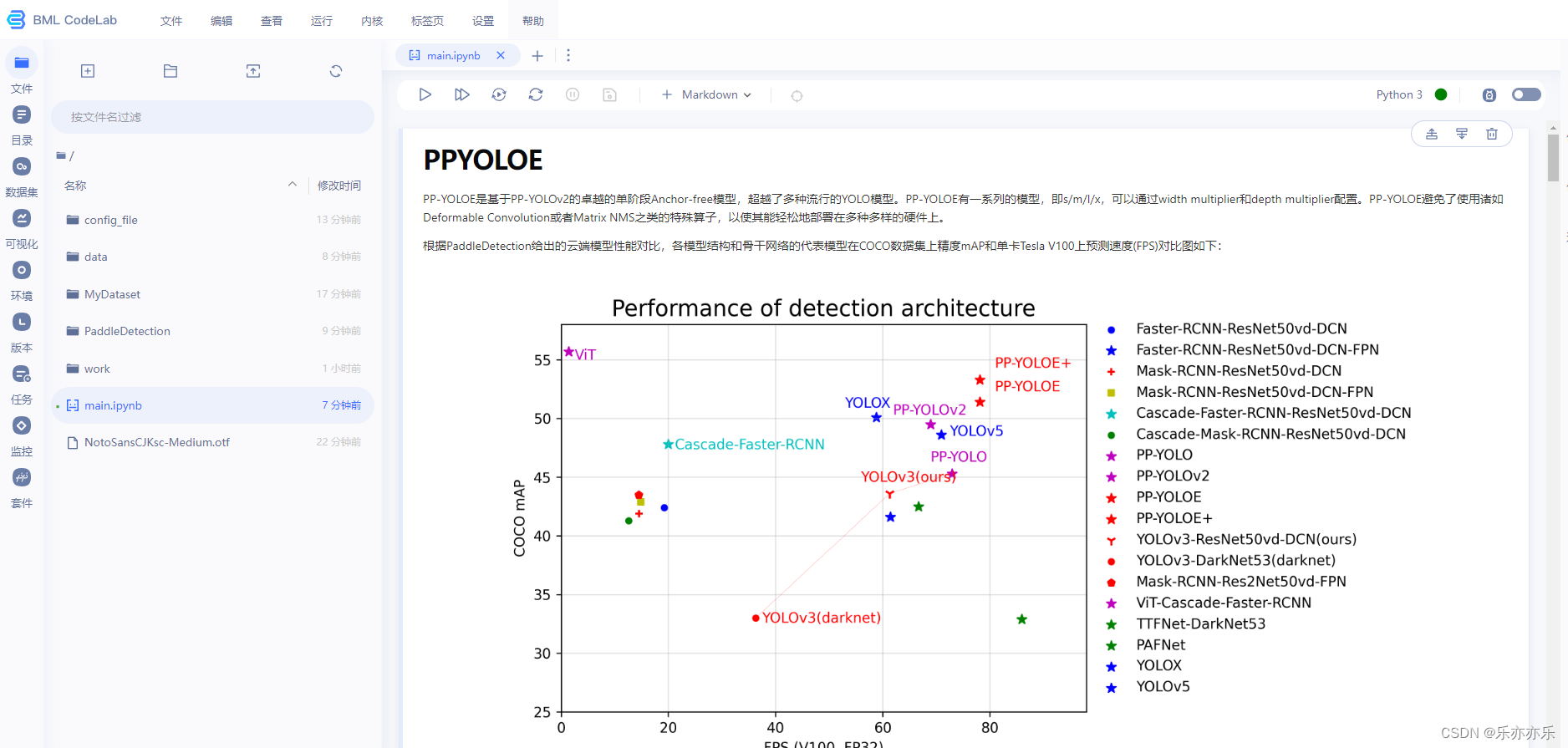Image resolution: width=1568 pixels, height=748 pixels.
Task: Create a new file with plus icon
Action: pos(88,71)
